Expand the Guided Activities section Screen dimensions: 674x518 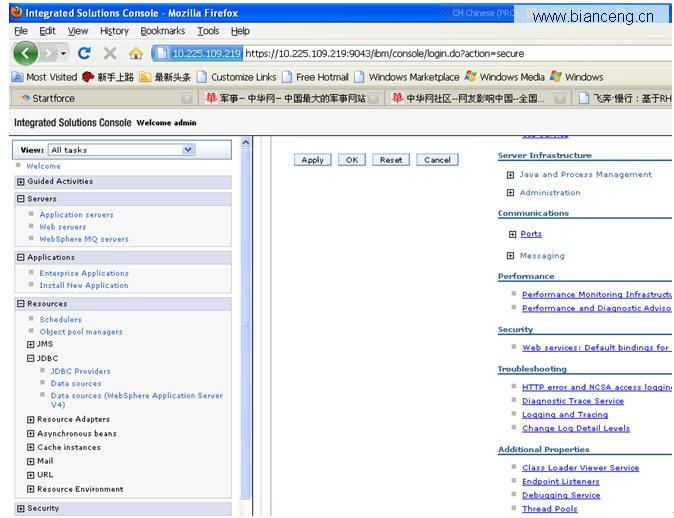pos(20,182)
